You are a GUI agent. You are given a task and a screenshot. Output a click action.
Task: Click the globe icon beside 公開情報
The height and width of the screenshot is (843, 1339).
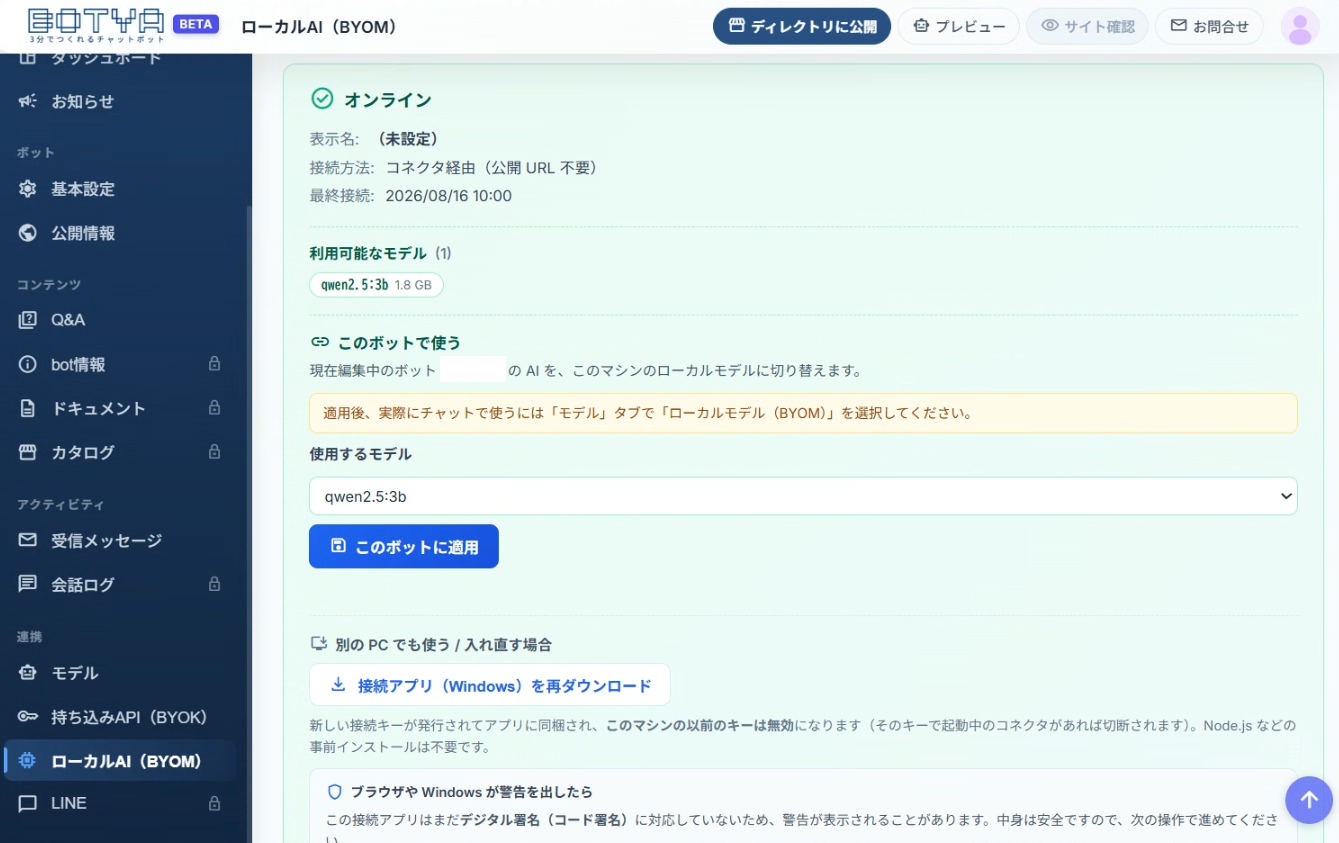(x=28, y=233)
